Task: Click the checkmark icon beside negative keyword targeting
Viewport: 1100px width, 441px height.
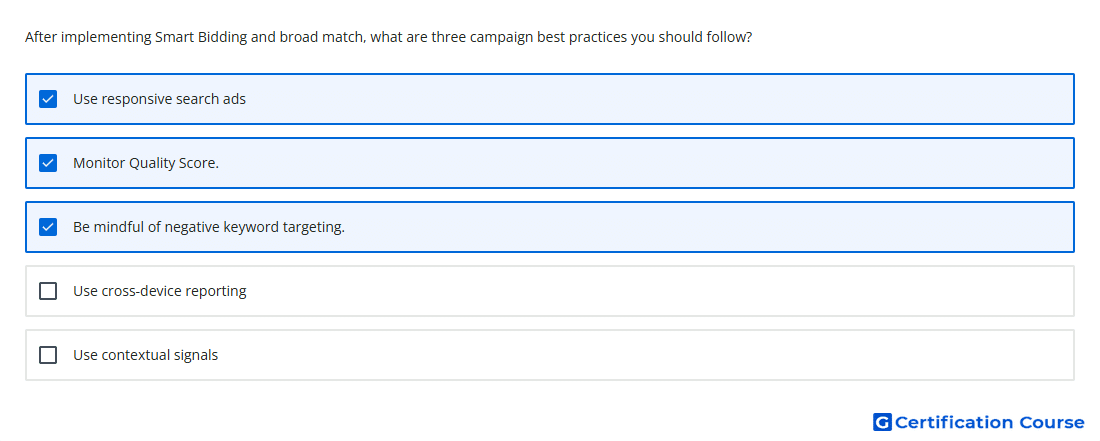Action: 48,227
